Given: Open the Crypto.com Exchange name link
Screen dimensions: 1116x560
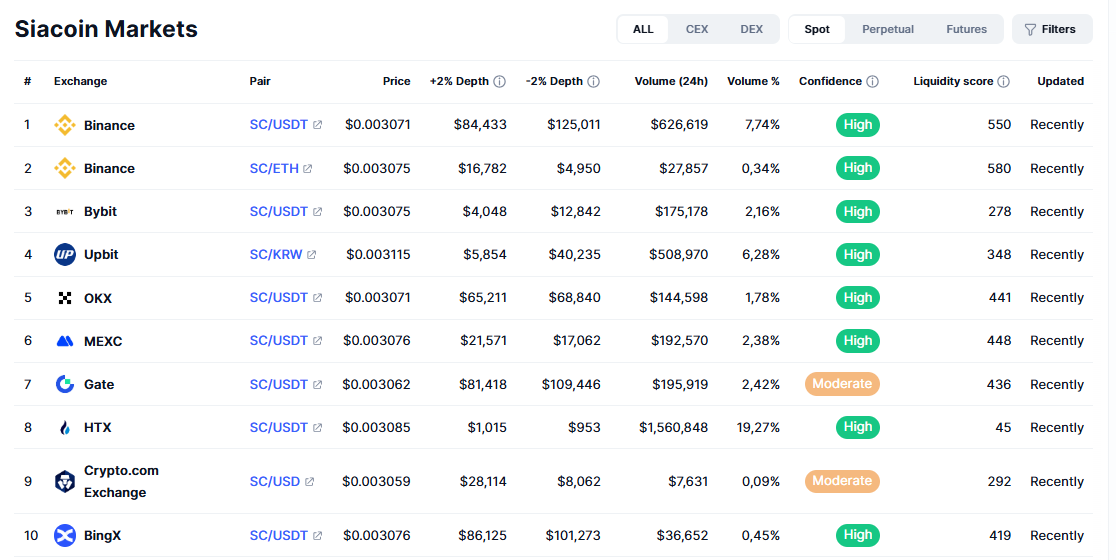Looking at the screenshot, I should point(121,482).
